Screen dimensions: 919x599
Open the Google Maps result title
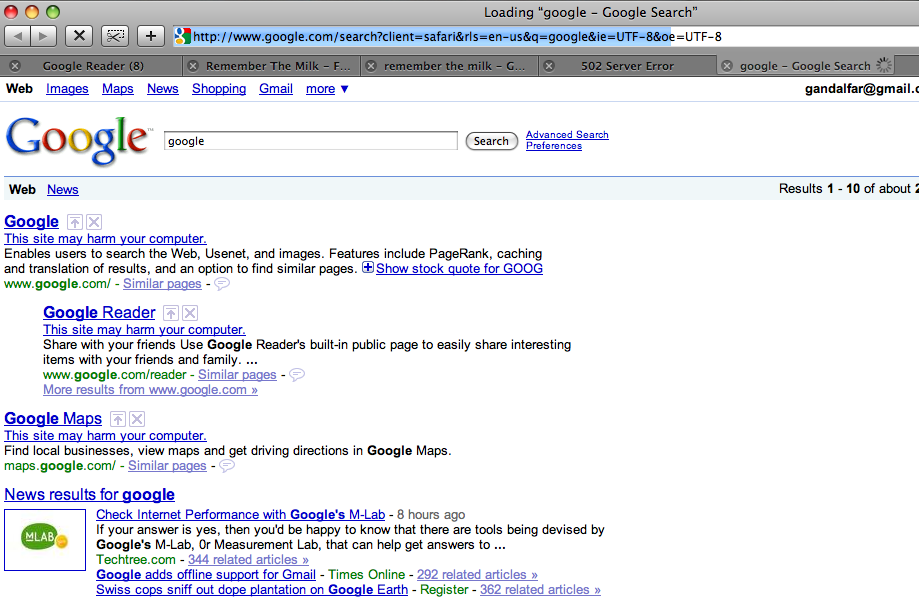(53, 418)
